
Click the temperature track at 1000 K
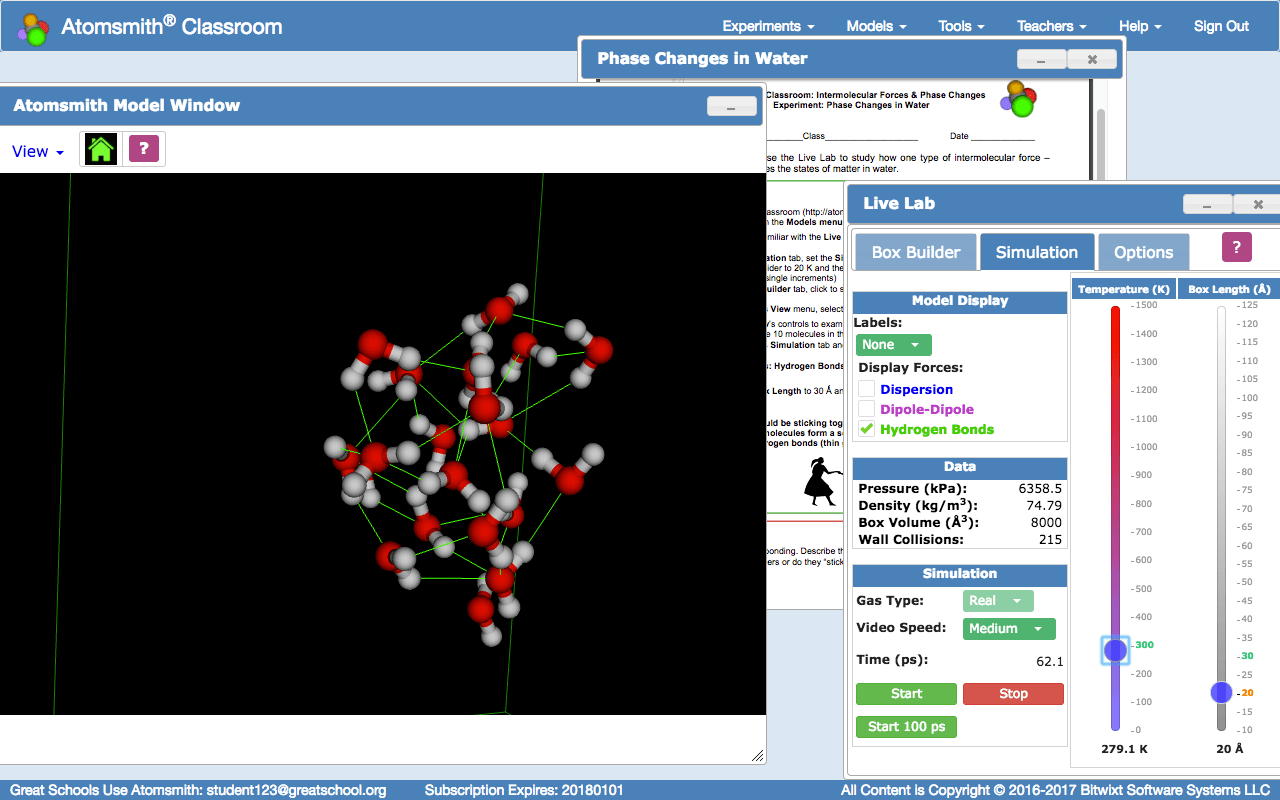coord(1116,447)
